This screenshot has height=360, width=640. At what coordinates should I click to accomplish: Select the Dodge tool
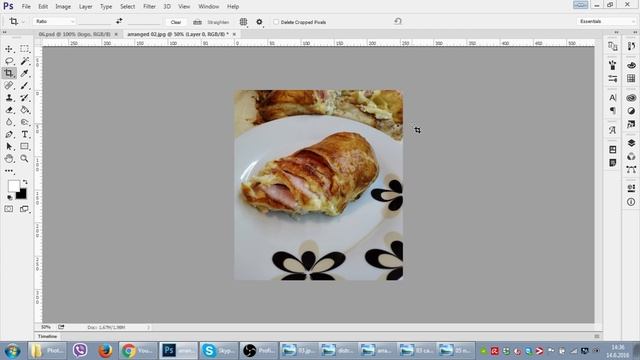[24, 122]
